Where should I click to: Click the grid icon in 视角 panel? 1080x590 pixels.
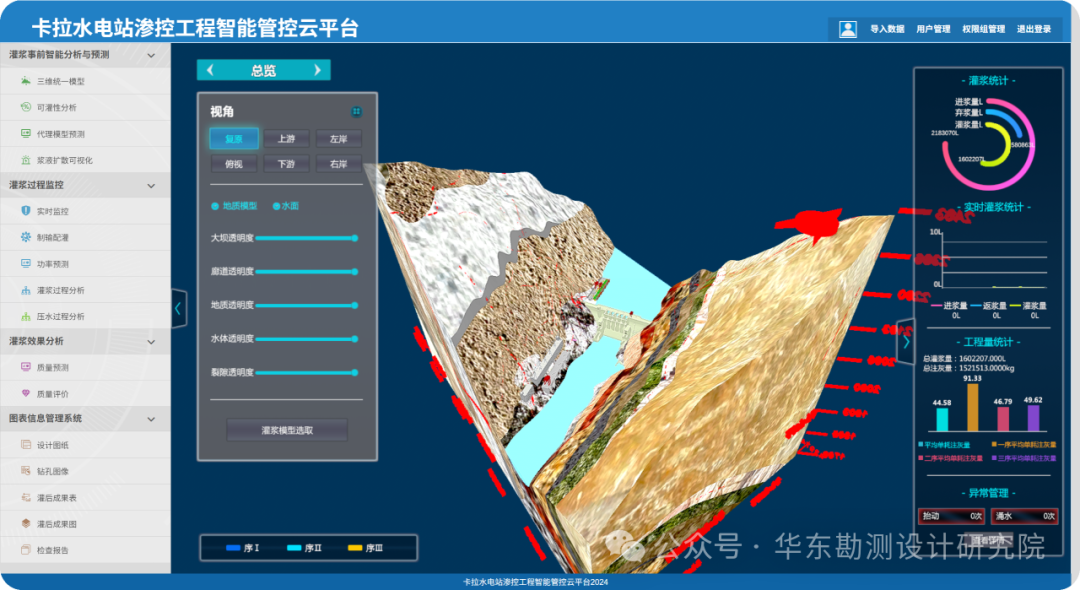click(x=356, y=112)
